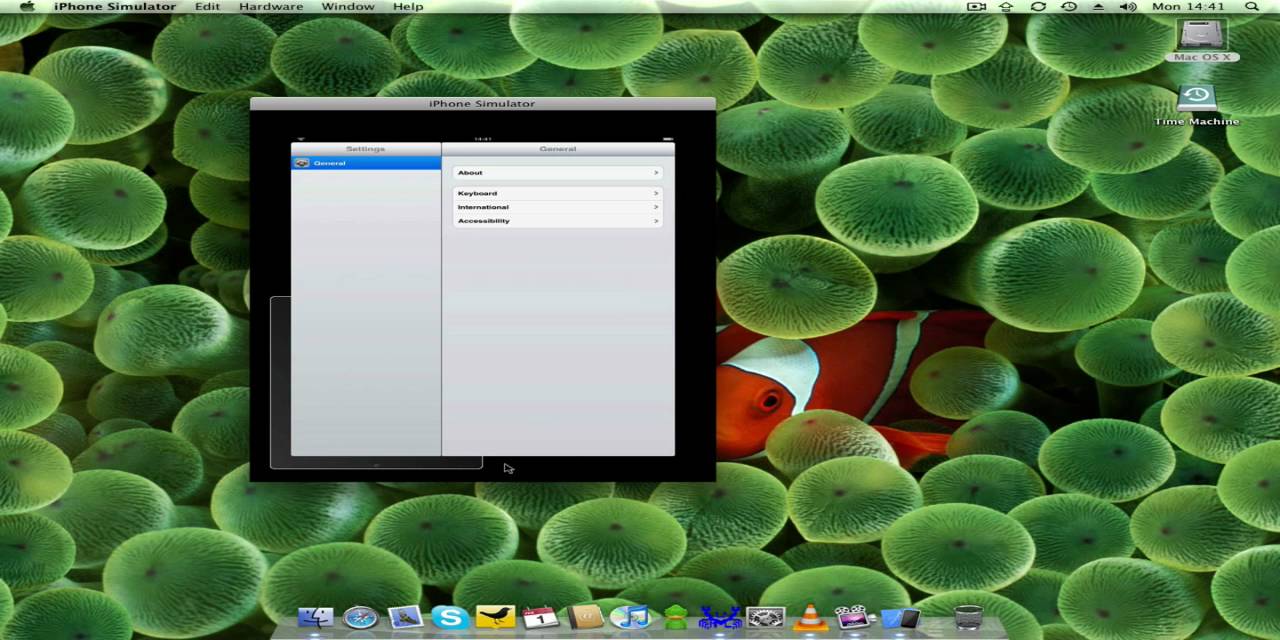Select the Time Machine drive on desktop
Viewport: 1280px width, 640px height.
coord(1197,105)
